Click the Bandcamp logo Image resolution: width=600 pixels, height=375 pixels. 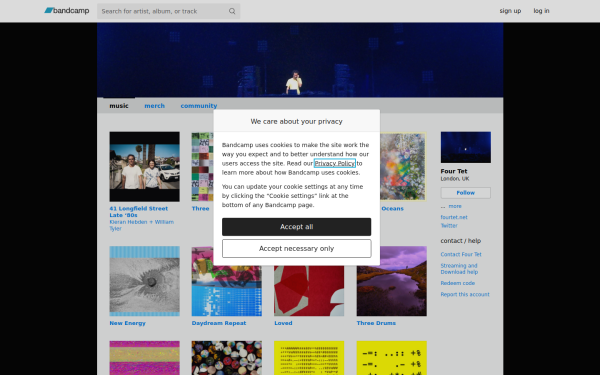click(x=67, y=11)
